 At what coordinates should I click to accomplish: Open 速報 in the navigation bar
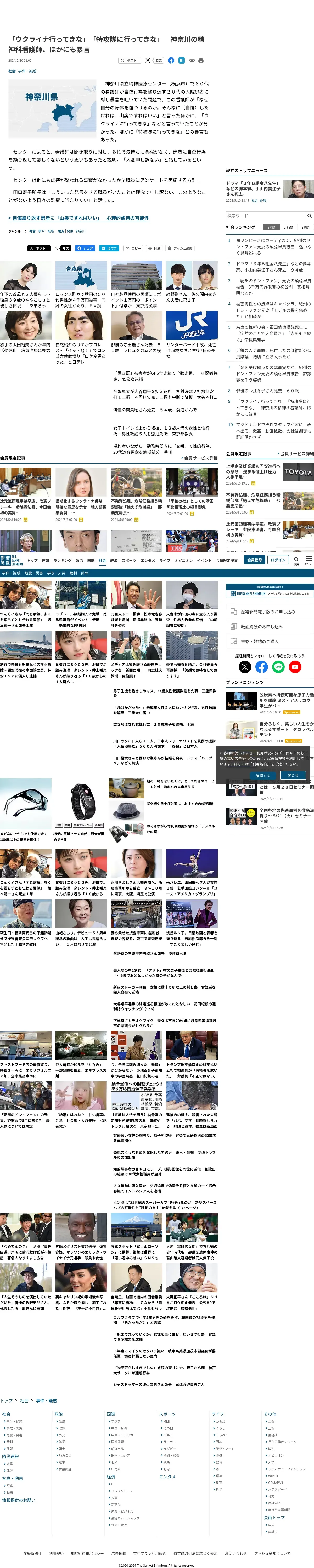46,560
